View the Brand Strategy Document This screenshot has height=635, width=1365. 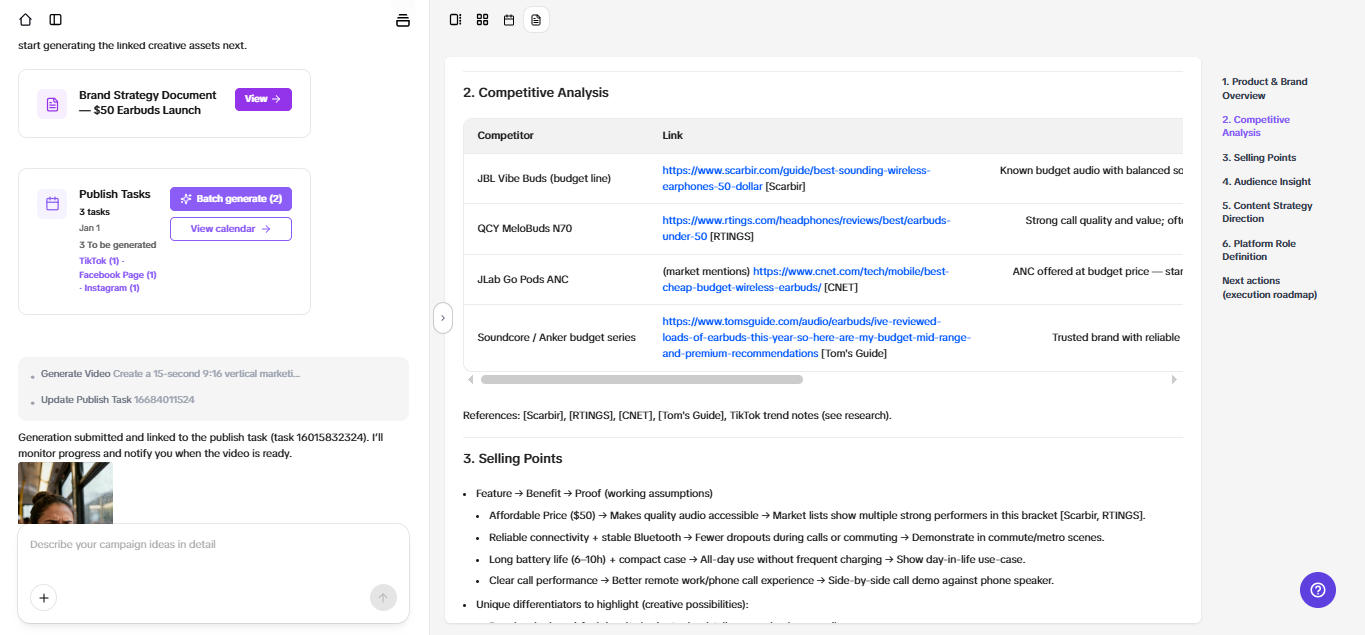point(263,99)
